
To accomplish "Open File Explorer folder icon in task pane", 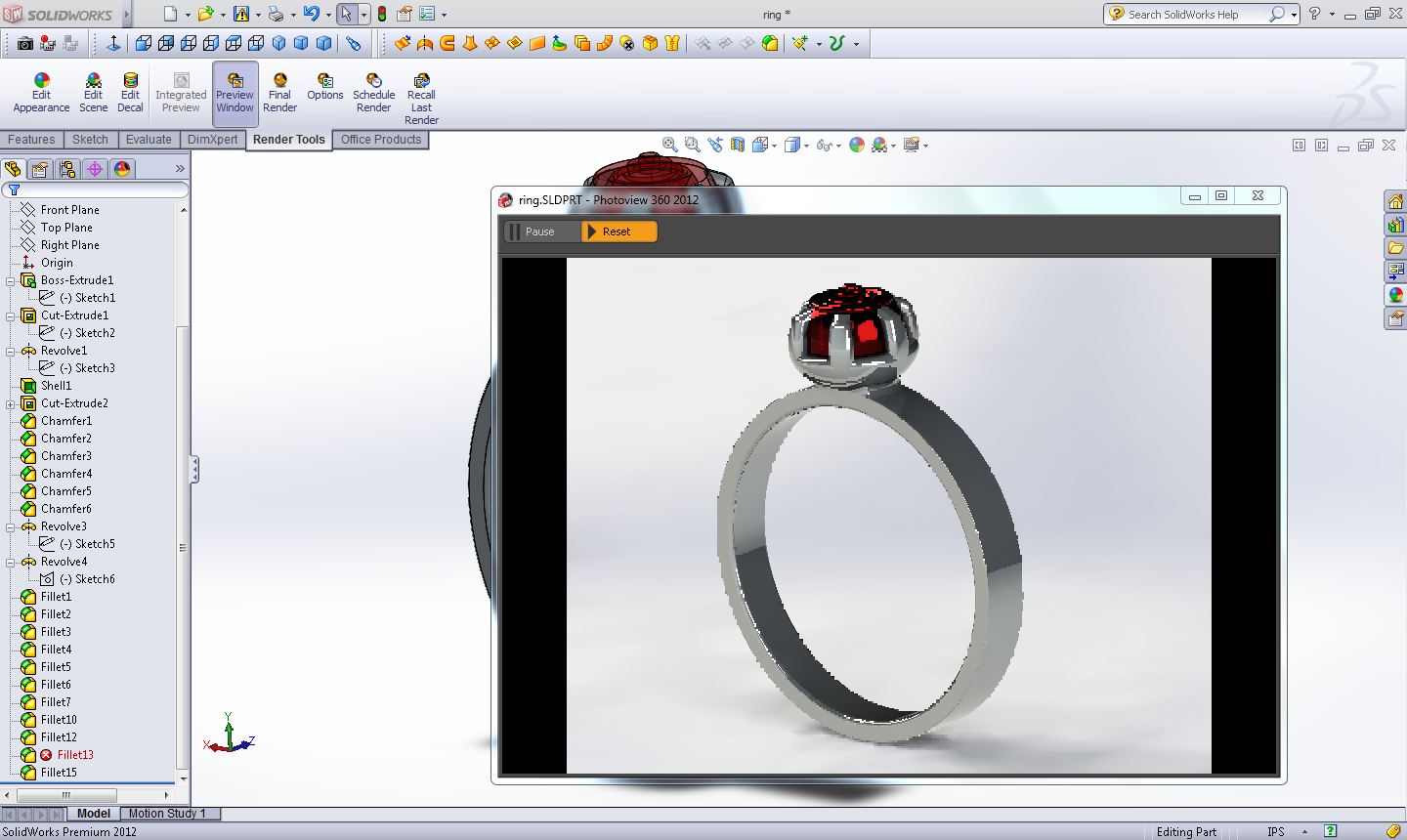I will pos(1395,248).
